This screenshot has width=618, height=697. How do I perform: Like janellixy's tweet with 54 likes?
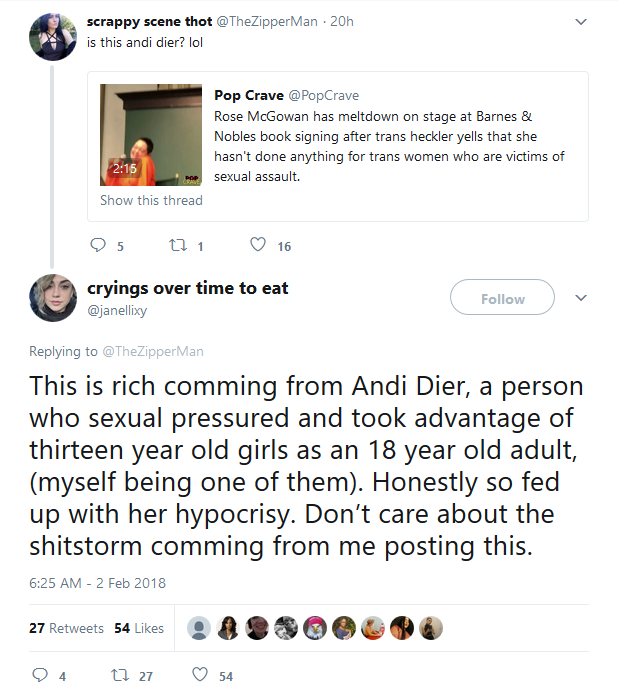[x=200, y=674]
